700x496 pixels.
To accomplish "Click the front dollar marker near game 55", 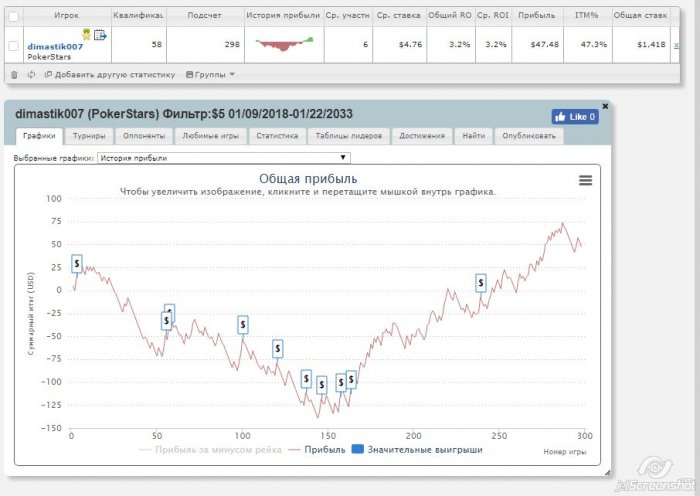I will point(166,321).
